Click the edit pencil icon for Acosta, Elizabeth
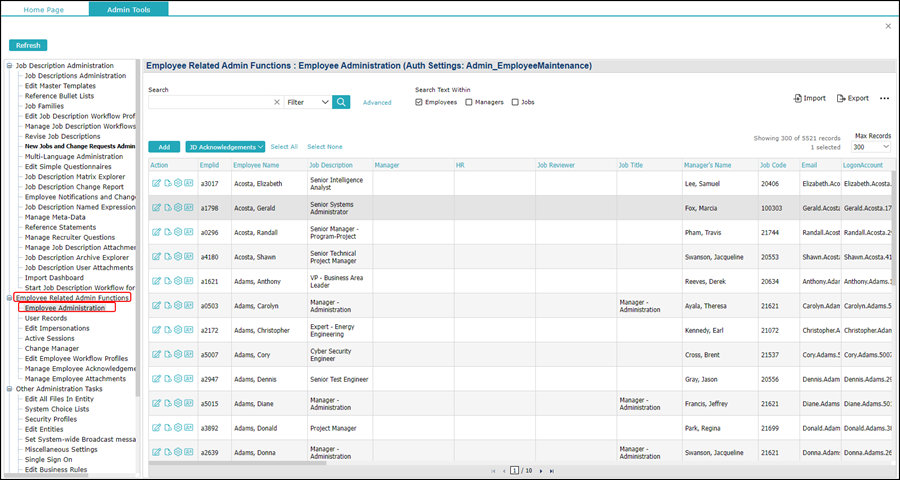900x480 pixels. [156, 183]
